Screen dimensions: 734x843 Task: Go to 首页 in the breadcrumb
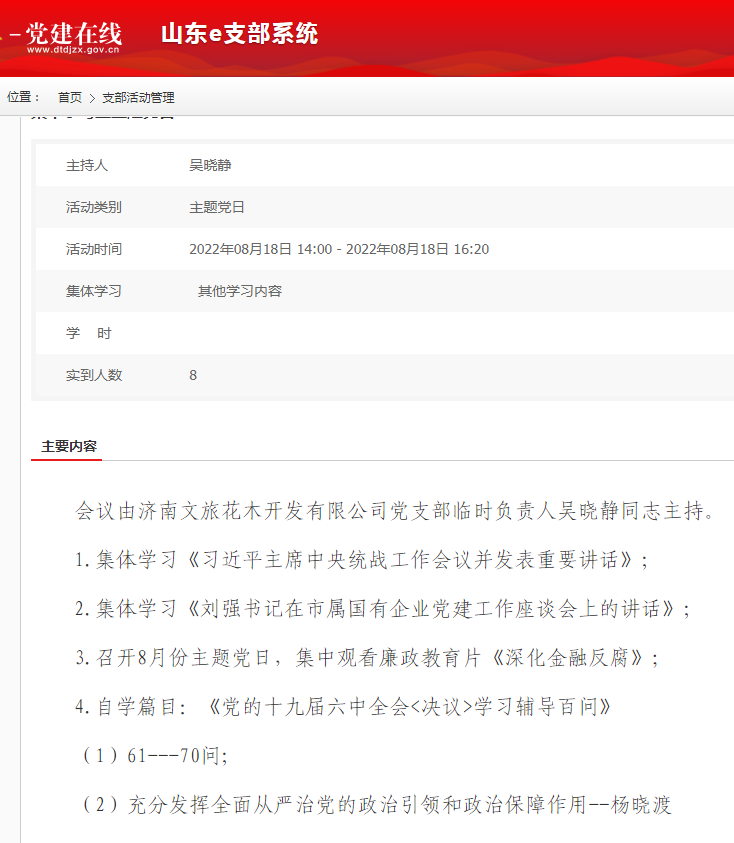coord(70,97)
